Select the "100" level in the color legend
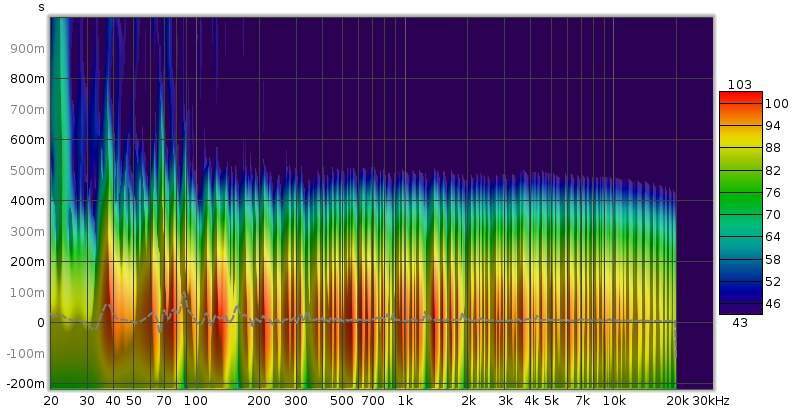 click(x=777, y=104)
